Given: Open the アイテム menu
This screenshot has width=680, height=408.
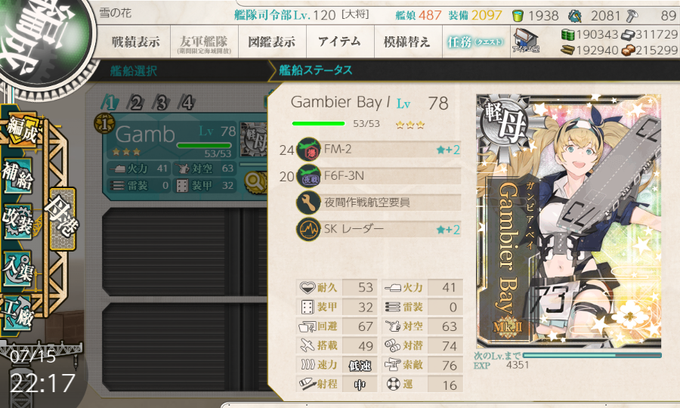Looking at the screenshot, I should point(340,42).
